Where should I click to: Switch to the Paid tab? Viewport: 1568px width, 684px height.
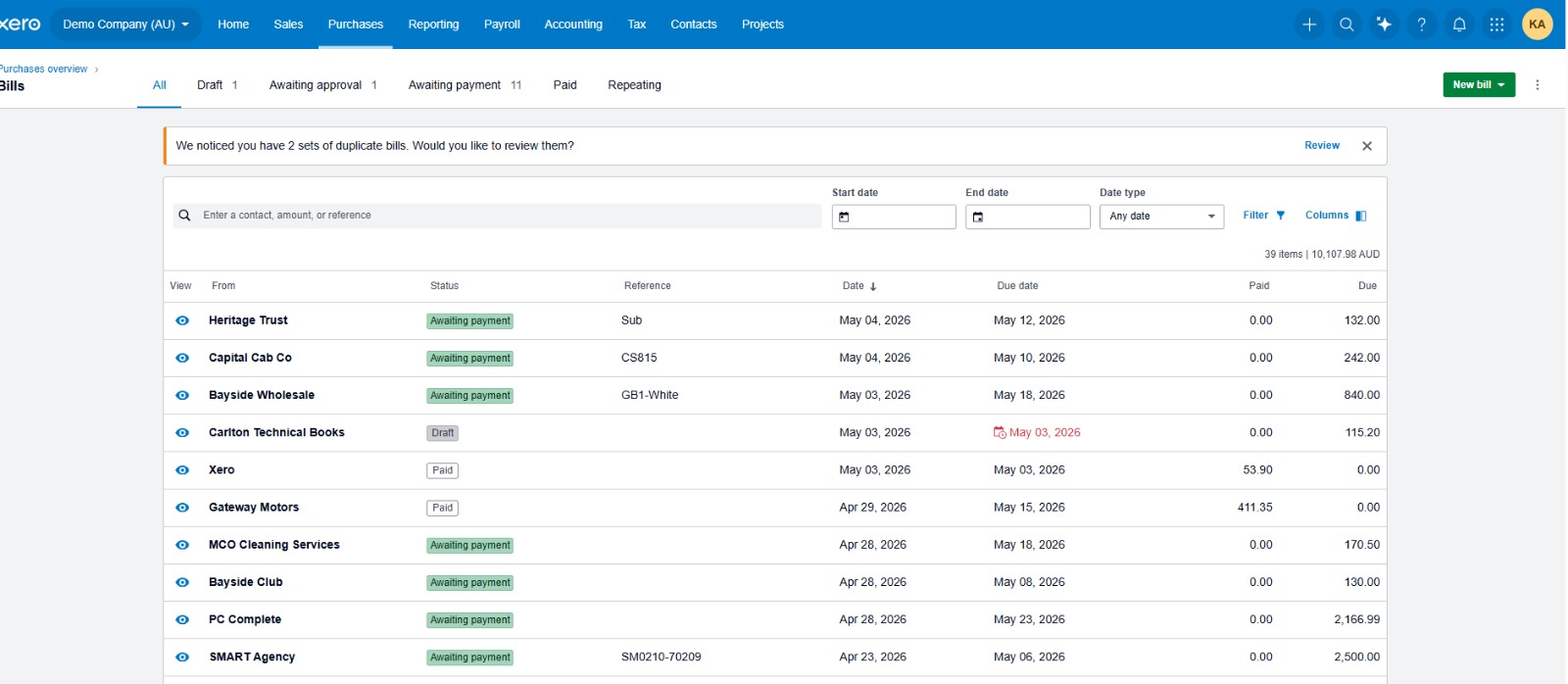[x=564, y=85]
